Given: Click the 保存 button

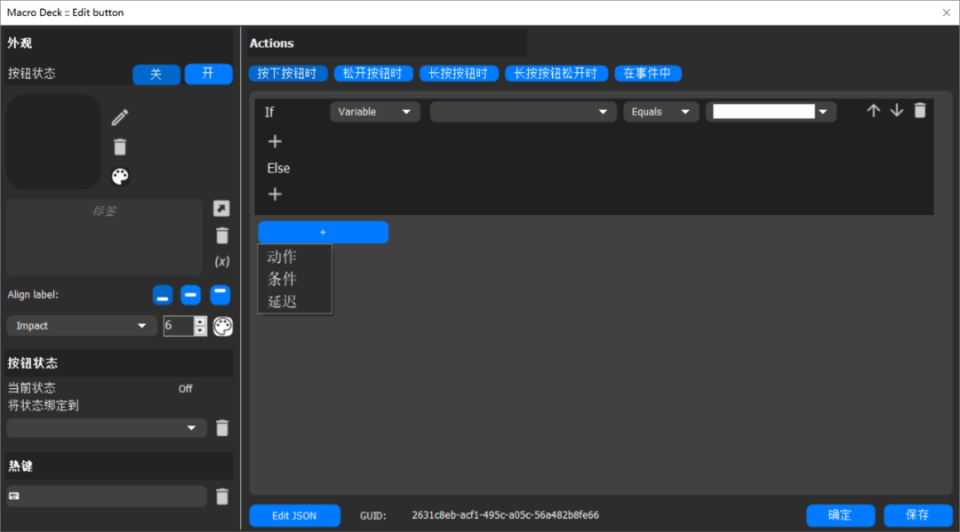Looking at the screenshot, I should 918,515.
